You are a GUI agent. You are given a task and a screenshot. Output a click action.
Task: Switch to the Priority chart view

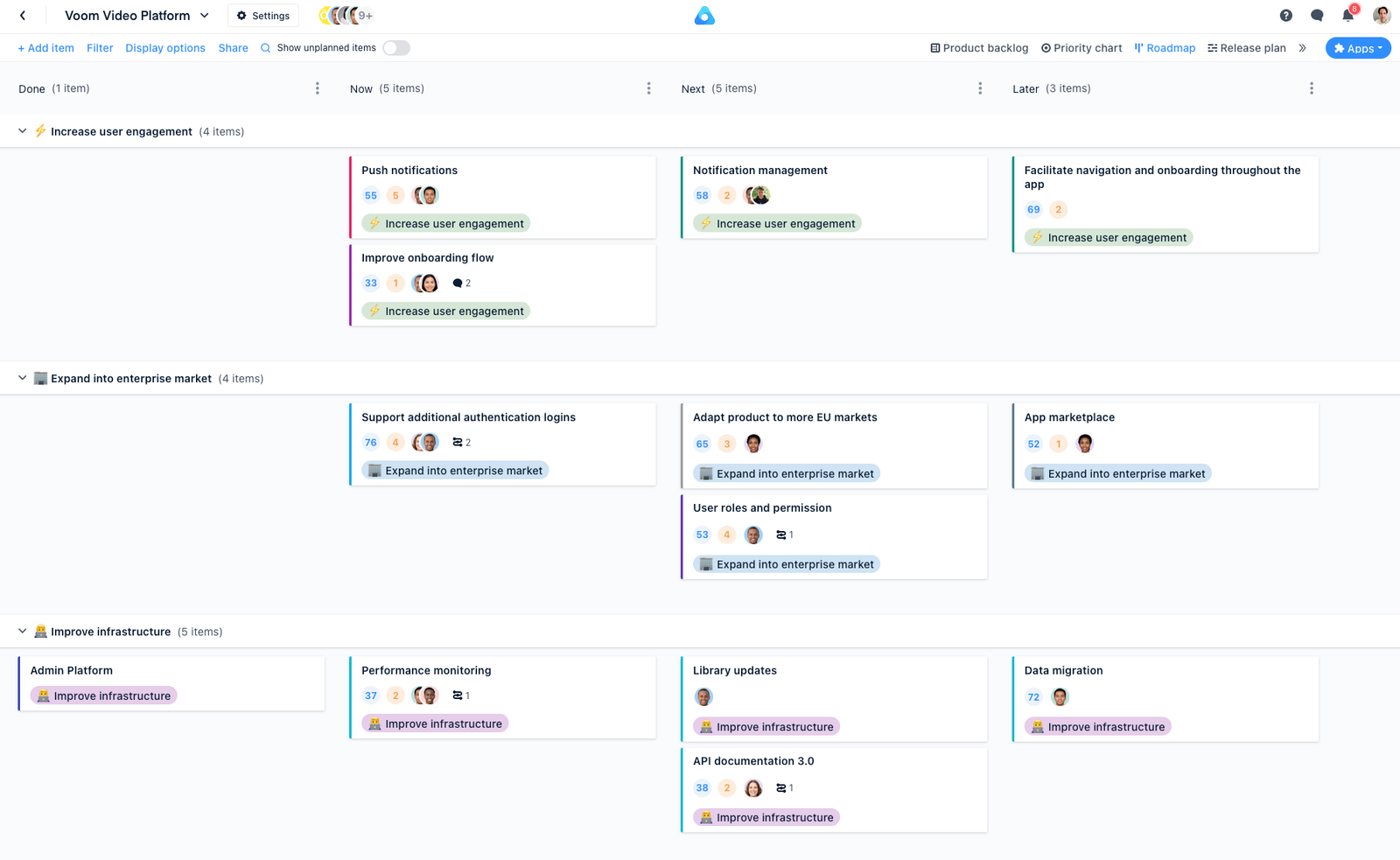pos(1081,48)
